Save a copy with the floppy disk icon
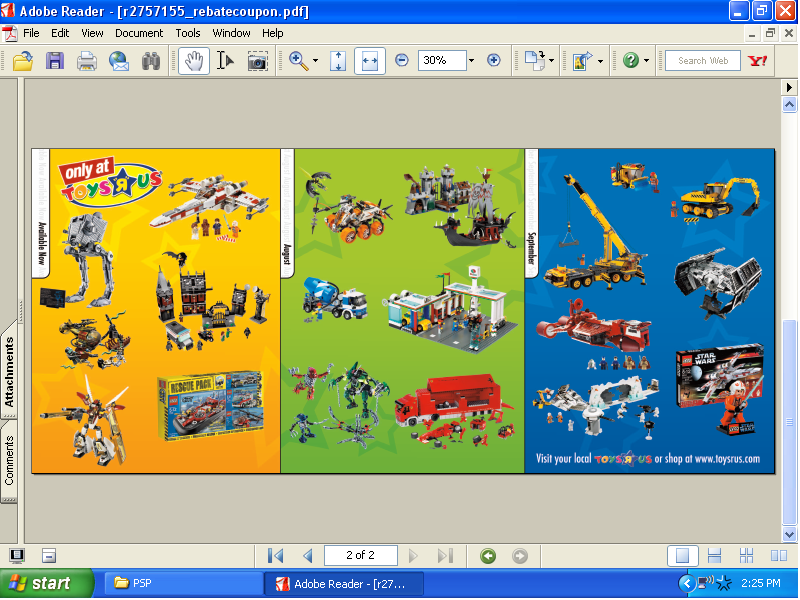 pos(55,61)
